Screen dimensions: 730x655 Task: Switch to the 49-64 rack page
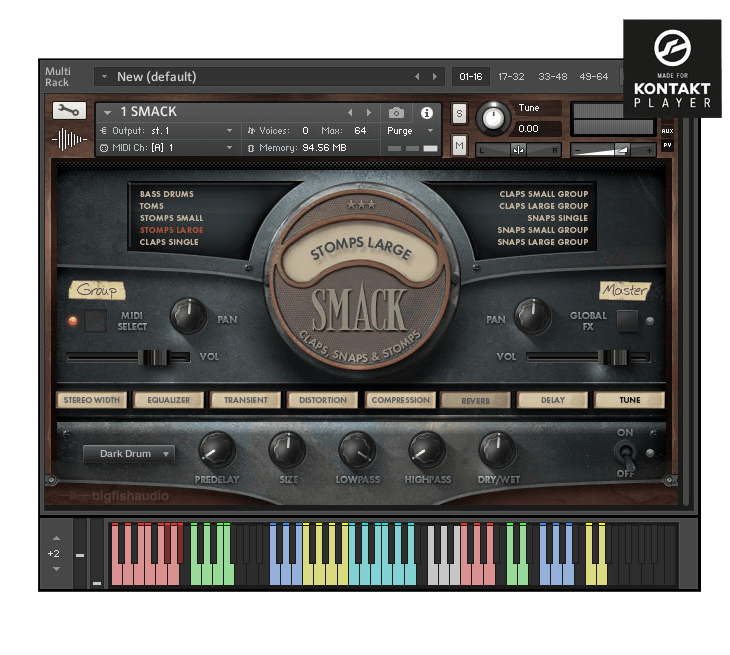tap(594, 76)
